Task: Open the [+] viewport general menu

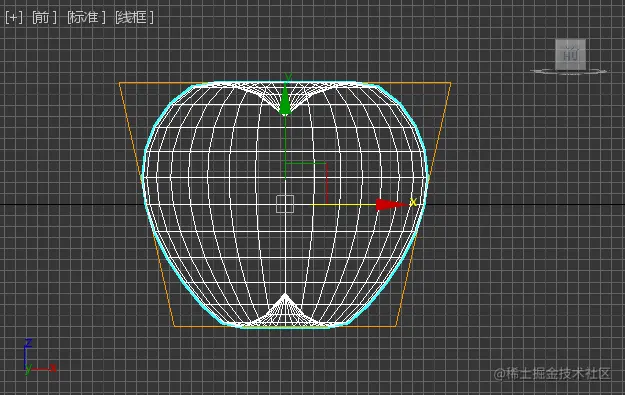Action: (x=14, y=18)
